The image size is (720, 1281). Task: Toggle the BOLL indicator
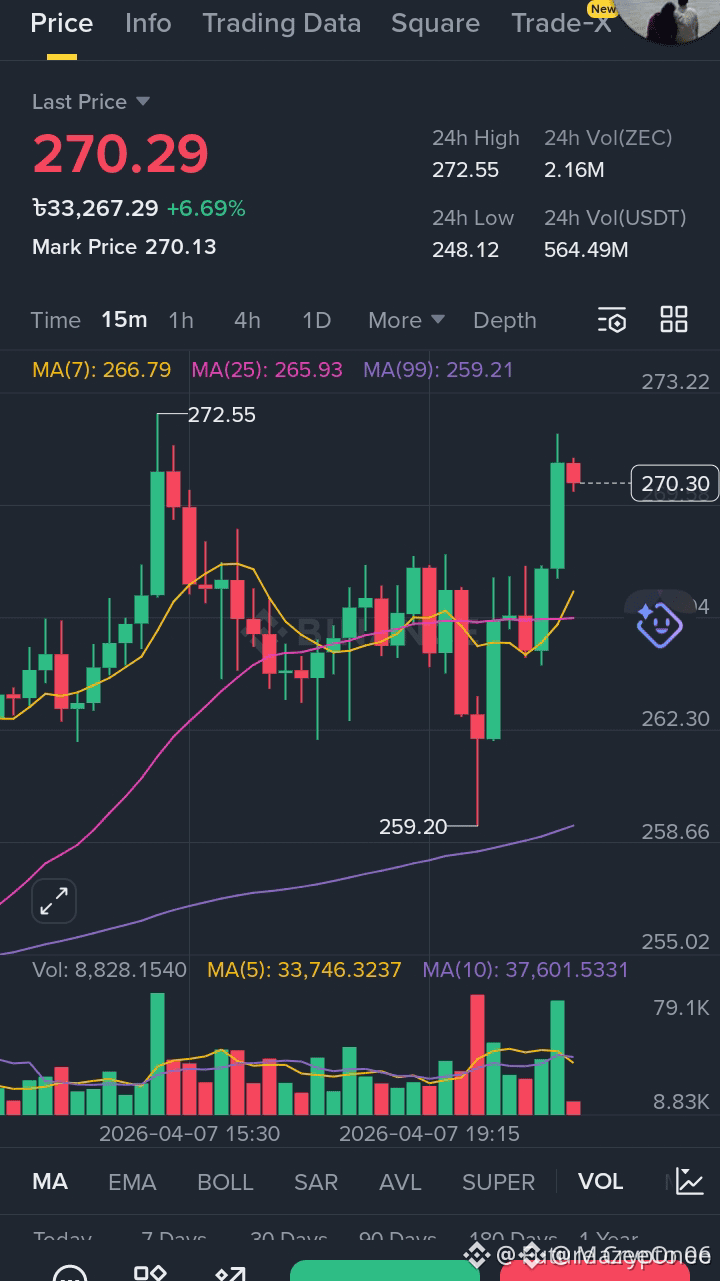click(x=225, y=1182)
